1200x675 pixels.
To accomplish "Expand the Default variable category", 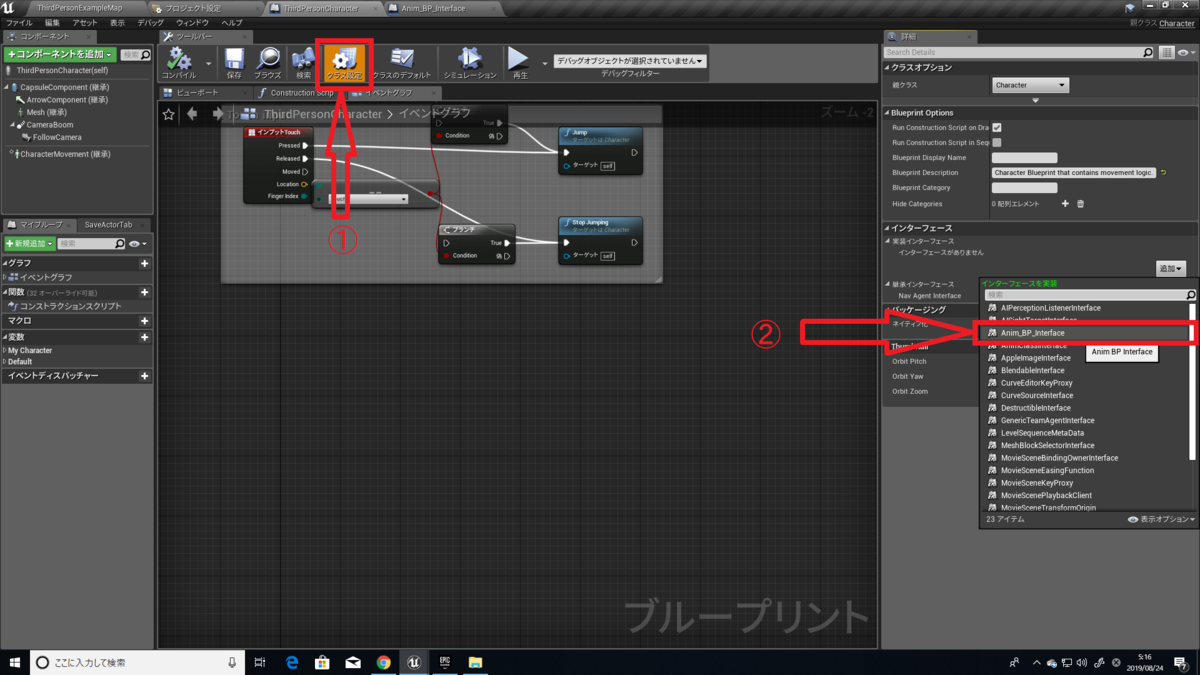I will pos(5,362).
